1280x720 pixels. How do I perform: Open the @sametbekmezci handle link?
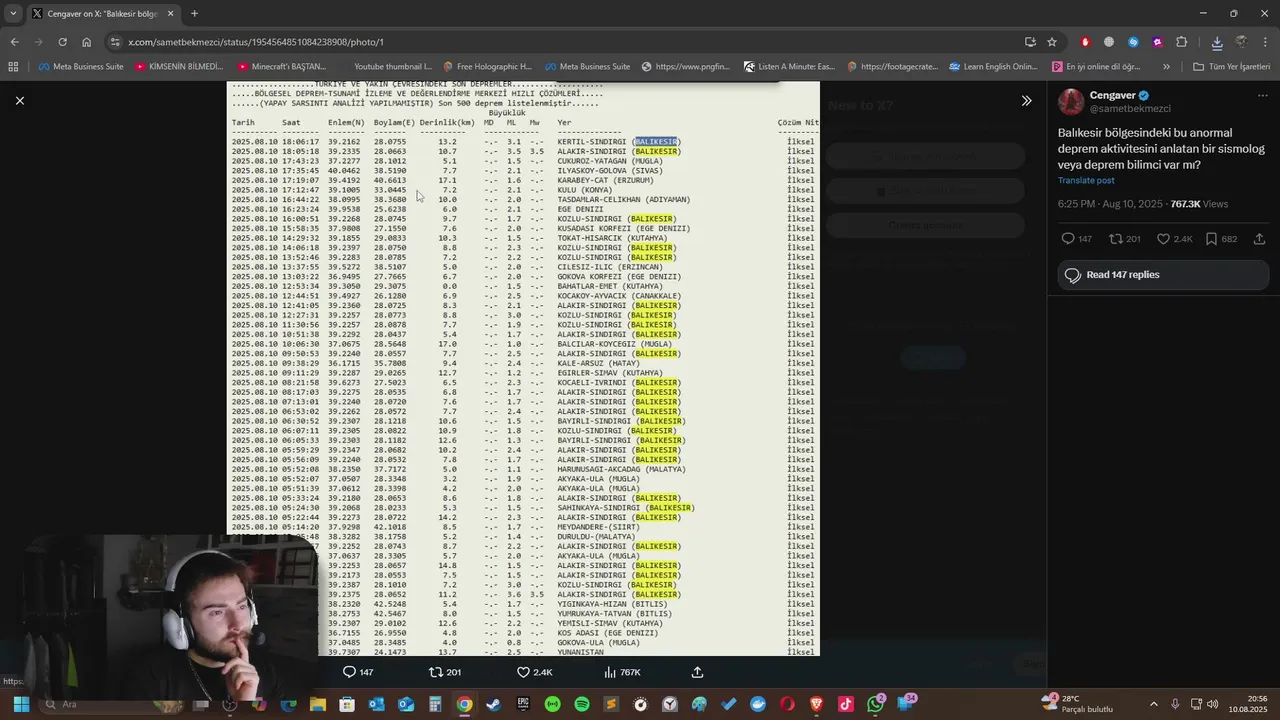pyautogui.click(x=1130, y=108)
